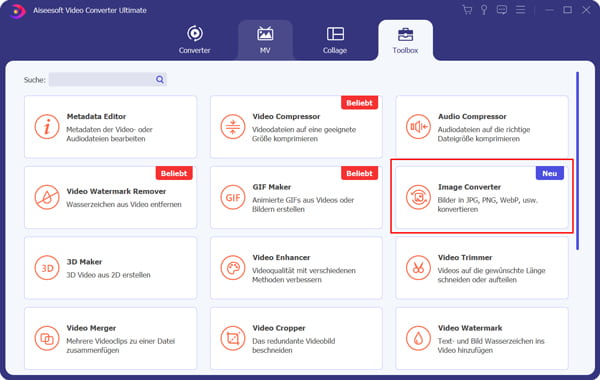This screenshot has width=600, height=380.
Task: Open the Metadata Editor info icon
Action: point(47,127)
